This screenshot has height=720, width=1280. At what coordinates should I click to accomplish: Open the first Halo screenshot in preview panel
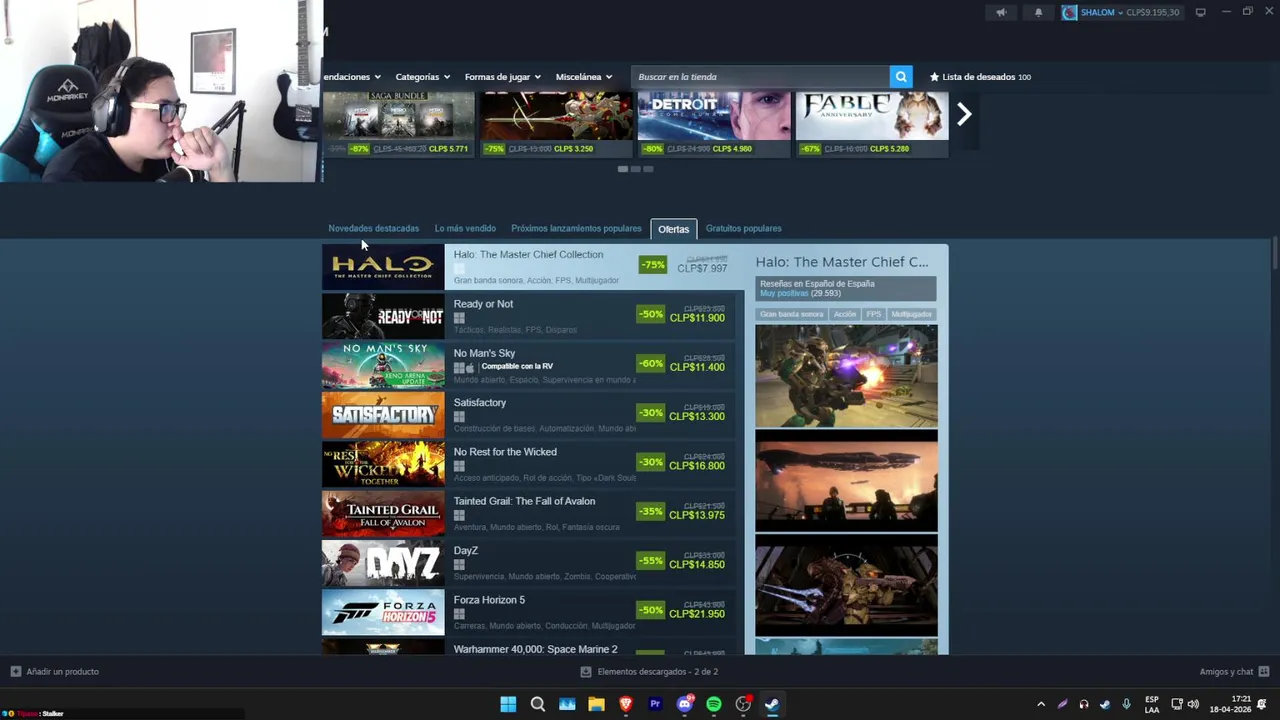click(x=846, y=376)
